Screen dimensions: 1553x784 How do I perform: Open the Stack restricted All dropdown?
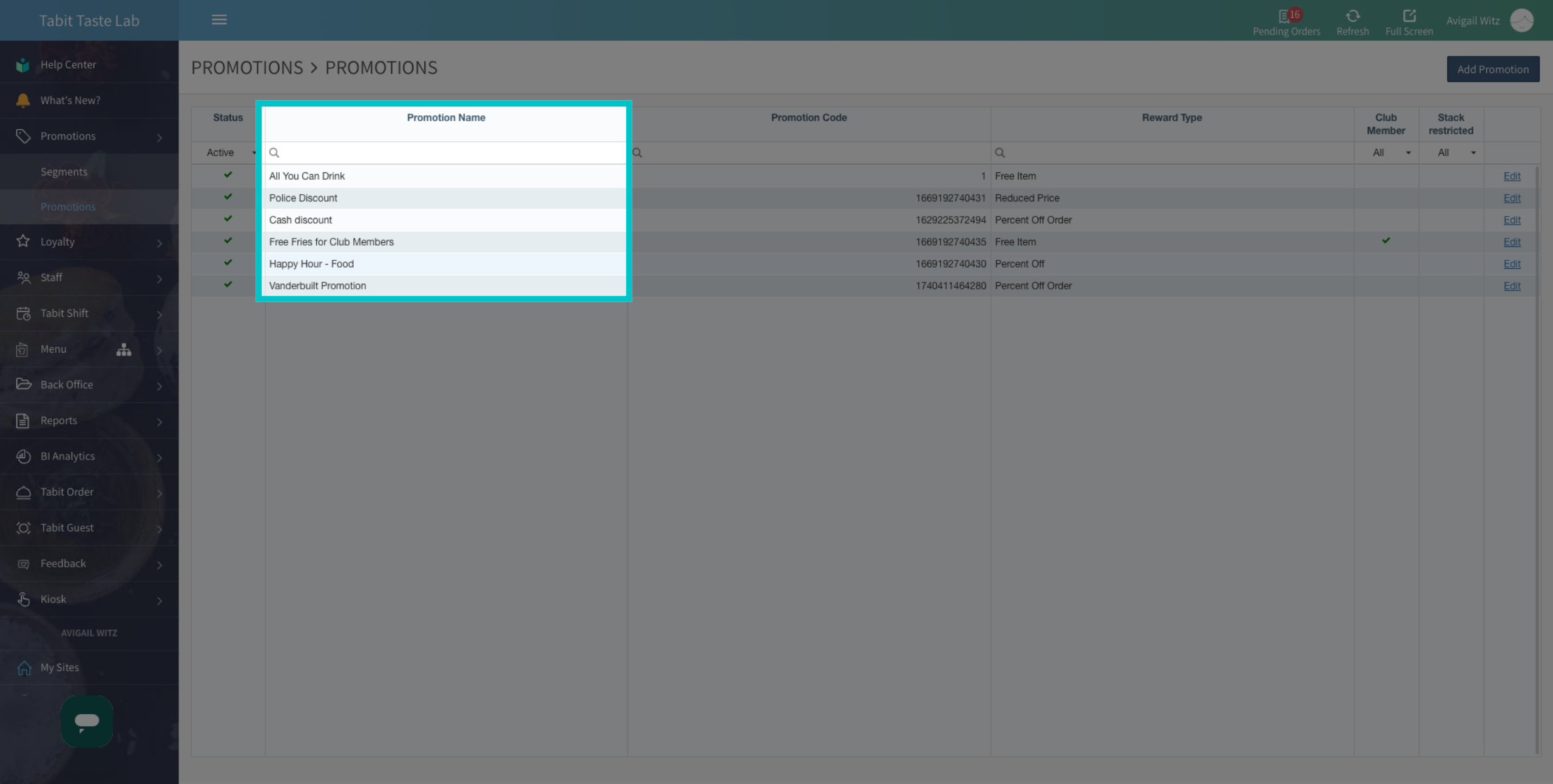(1451, 153)
